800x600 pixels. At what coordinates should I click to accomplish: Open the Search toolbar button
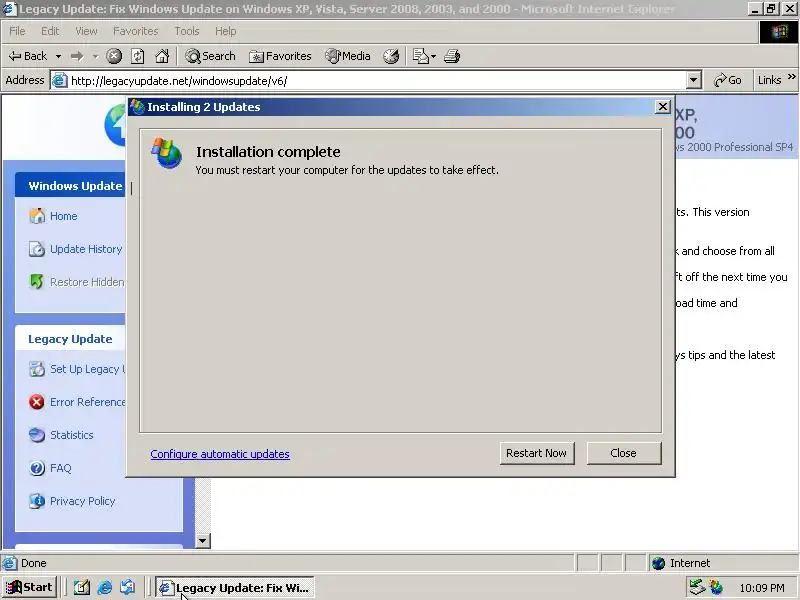point(211,56)
